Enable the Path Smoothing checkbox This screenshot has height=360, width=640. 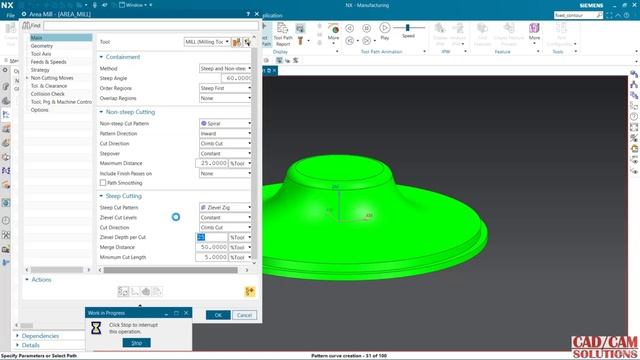103,183
